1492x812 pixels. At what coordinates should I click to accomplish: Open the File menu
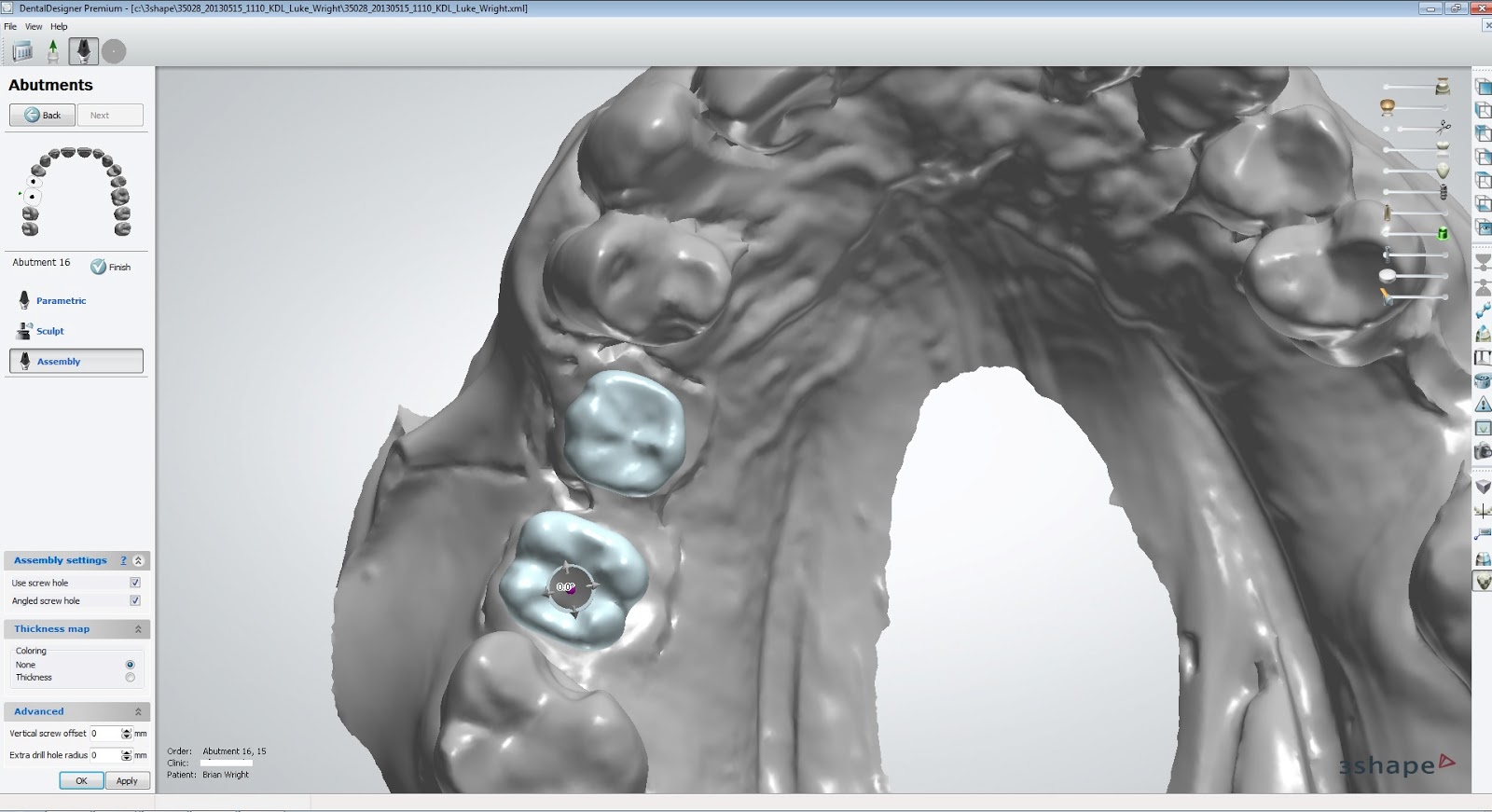tap(10, 26)
